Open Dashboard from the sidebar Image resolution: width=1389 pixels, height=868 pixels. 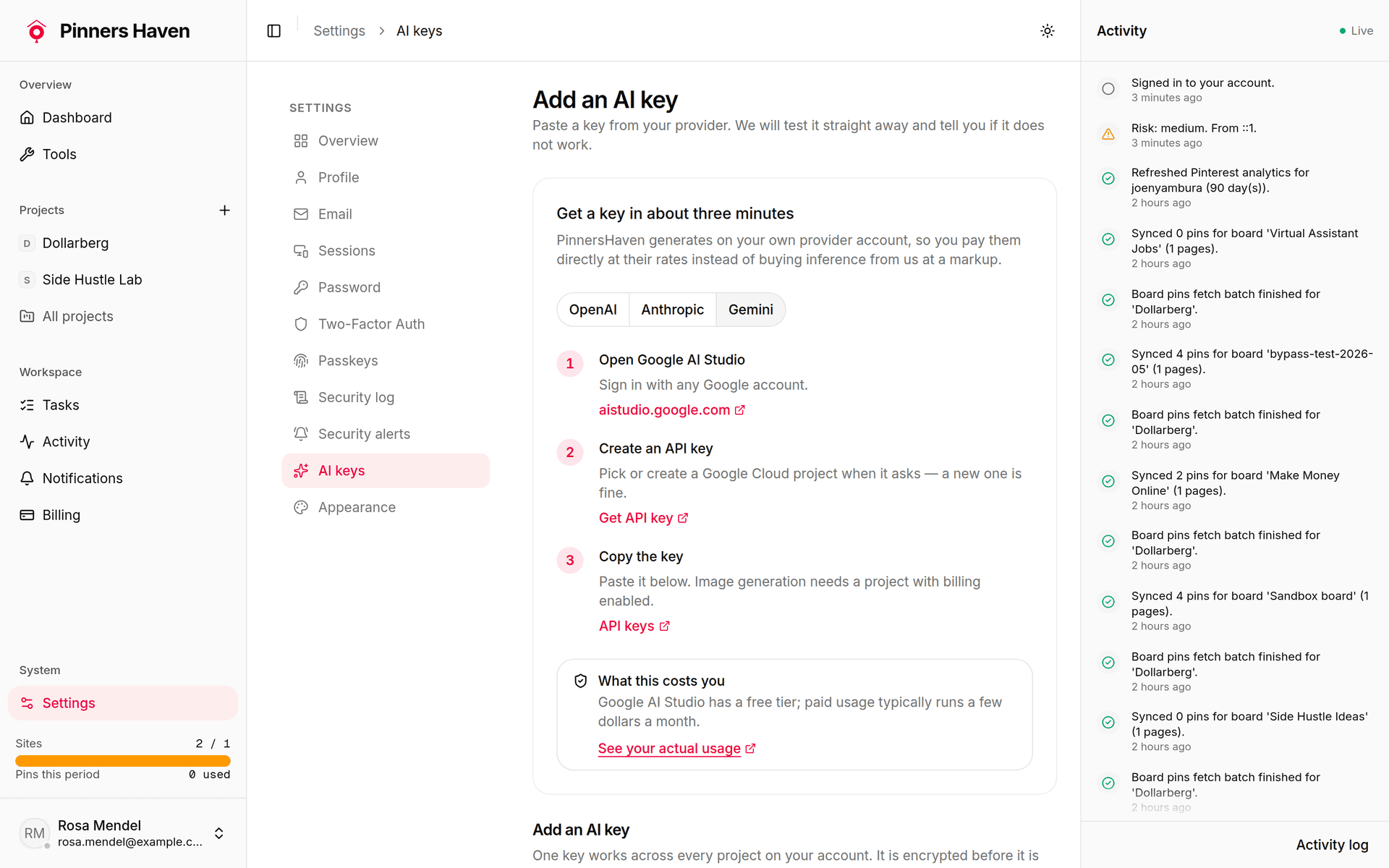click(x=123, y=117)
